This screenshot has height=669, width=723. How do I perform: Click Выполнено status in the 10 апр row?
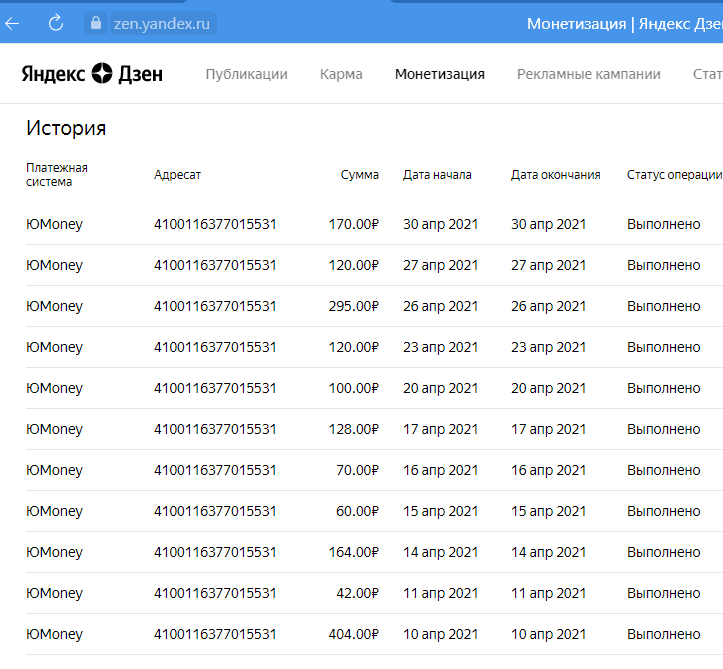coord(664,635)
